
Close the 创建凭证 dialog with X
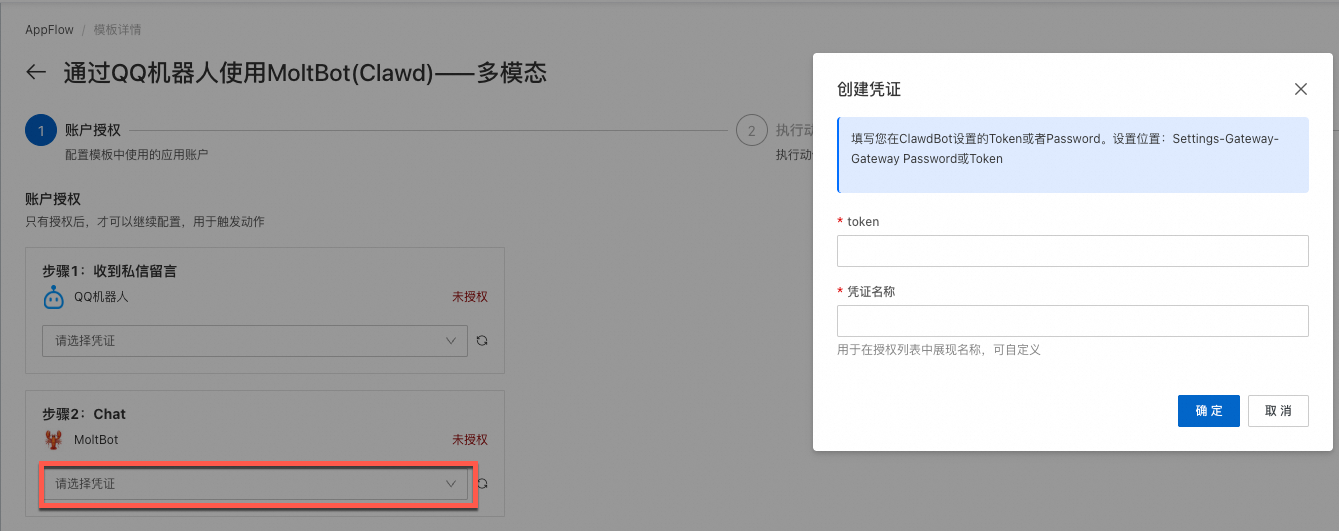point(1301,89)
